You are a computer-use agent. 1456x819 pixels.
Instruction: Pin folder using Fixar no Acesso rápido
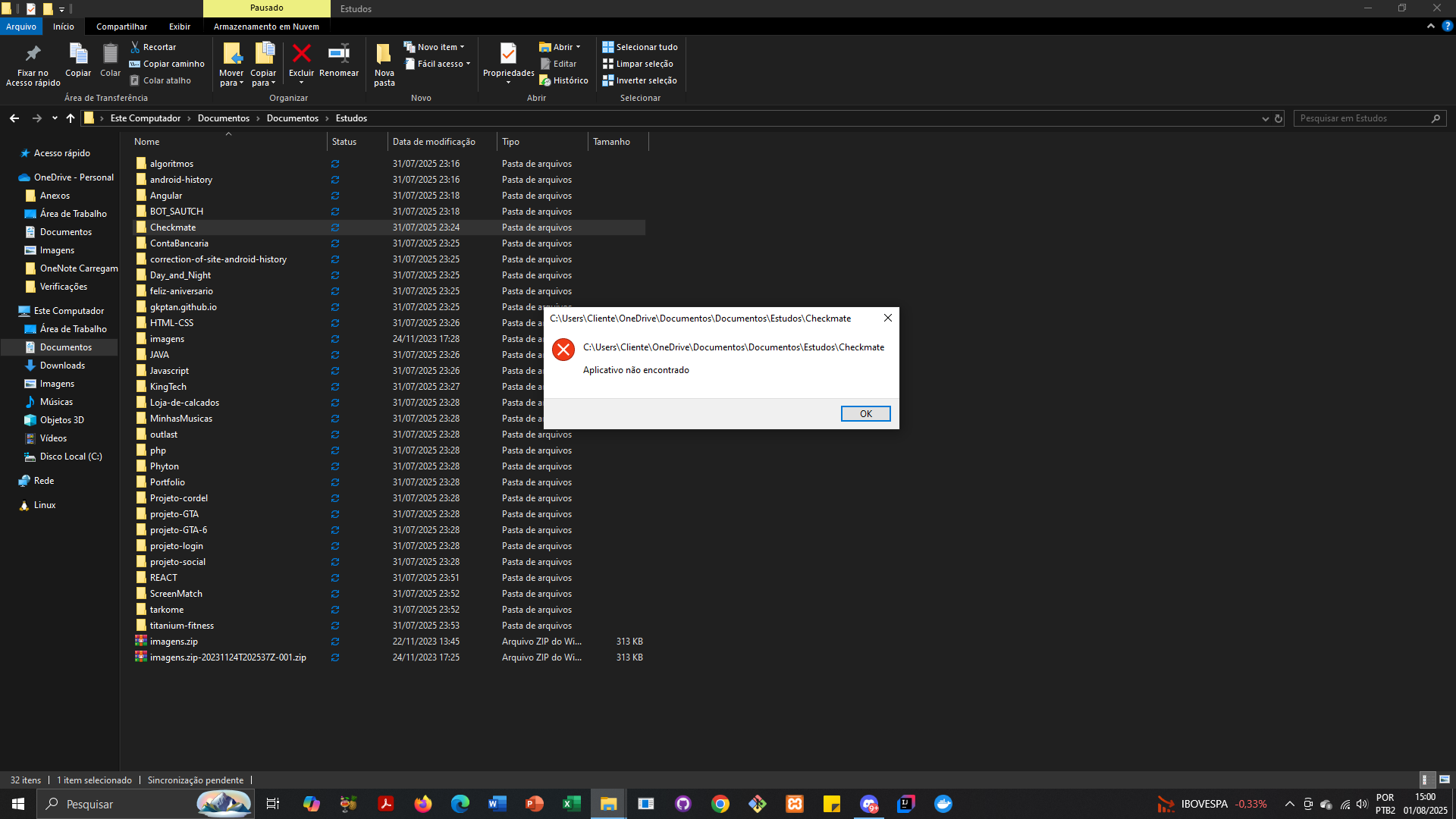point(33,64)
